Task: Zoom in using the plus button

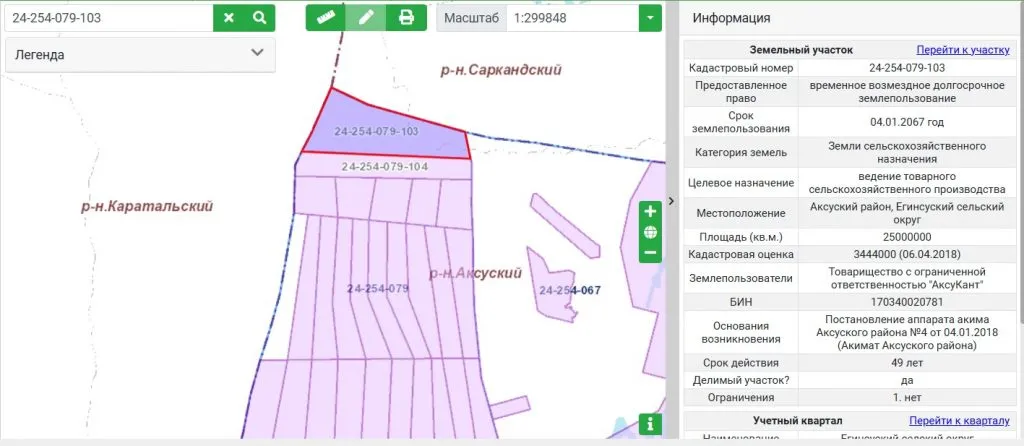Action: tap(650, 212)
